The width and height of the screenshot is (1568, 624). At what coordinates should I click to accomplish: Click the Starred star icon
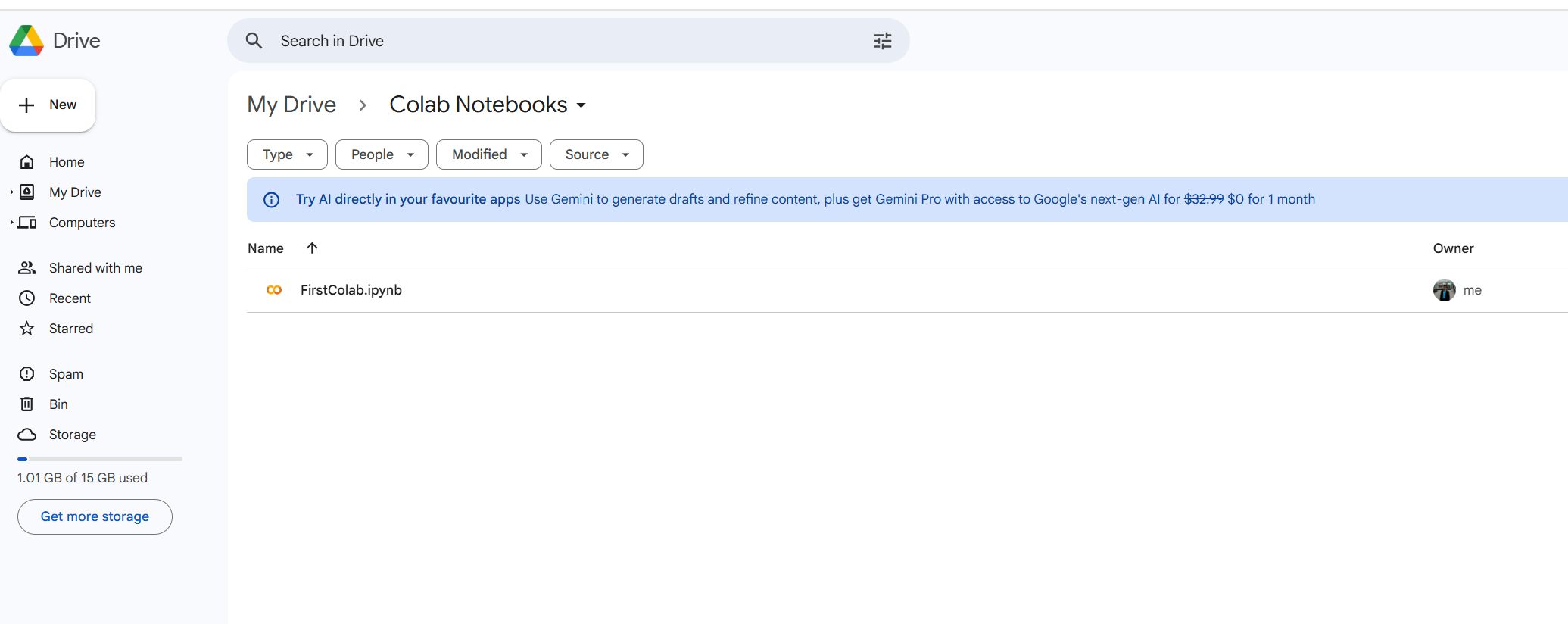(27, 329)
